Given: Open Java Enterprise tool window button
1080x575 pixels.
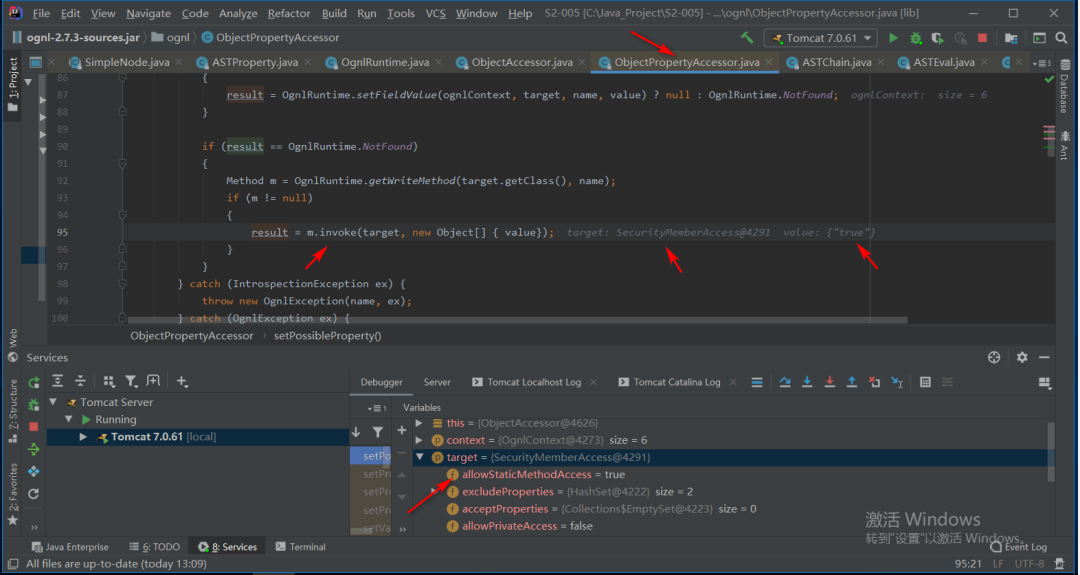Looking at the screenshot, I should pos(70,547).
